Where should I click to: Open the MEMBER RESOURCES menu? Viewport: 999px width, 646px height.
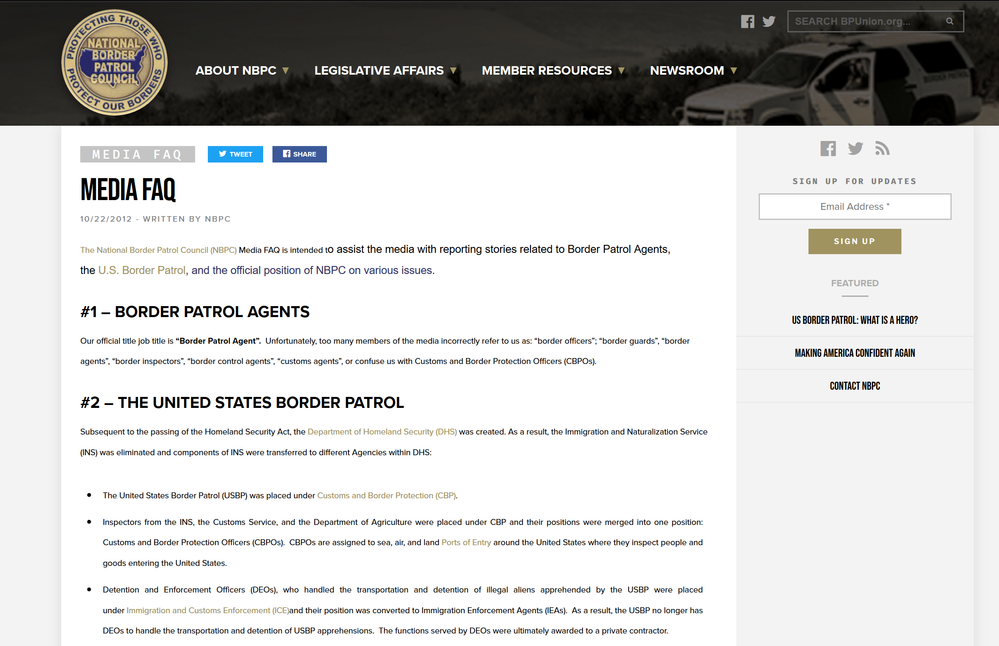pyautogui.click(x=547, y=71)
